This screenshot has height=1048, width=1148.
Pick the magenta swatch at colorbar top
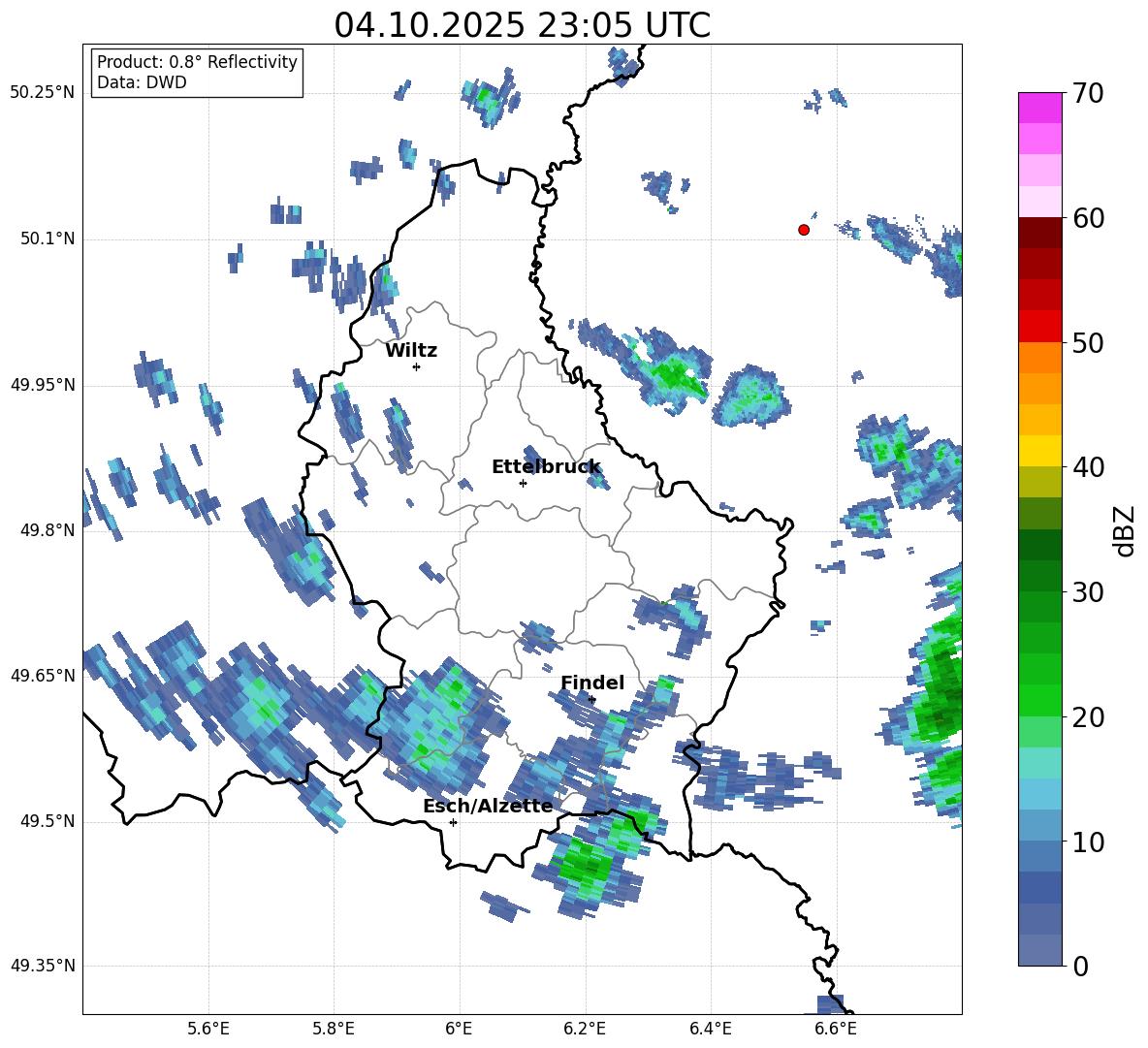pos(1039,108)
